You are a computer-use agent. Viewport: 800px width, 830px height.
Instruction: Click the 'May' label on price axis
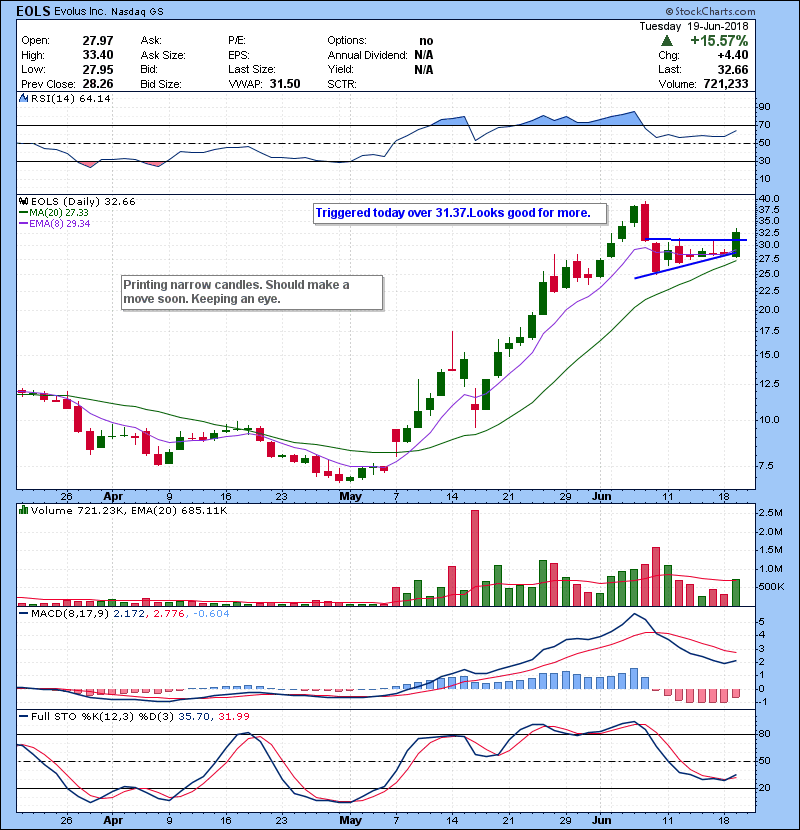[x=350, y=497]
